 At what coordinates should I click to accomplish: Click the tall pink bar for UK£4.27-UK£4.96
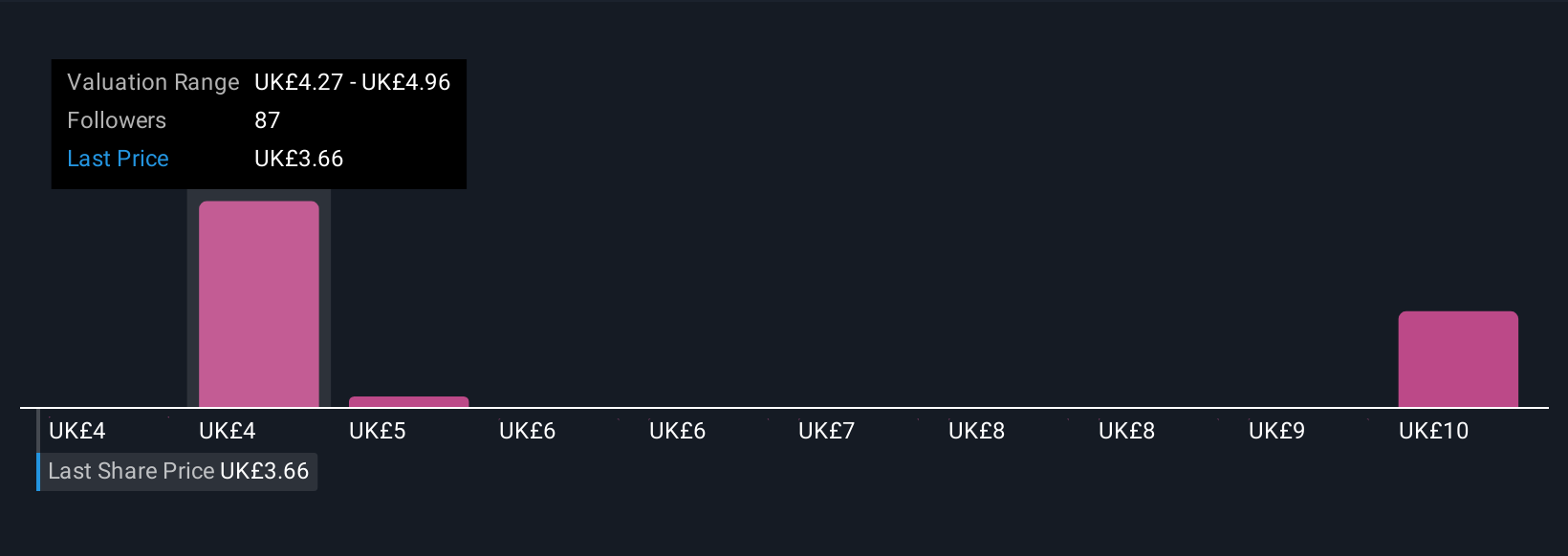[258, 304]
